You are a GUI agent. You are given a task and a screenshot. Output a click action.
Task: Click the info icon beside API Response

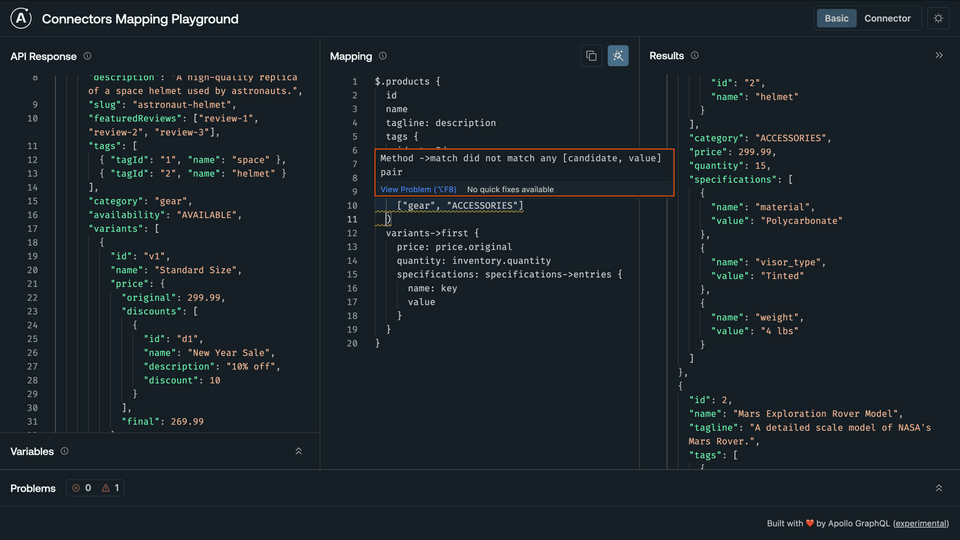[x=88, y=57]
